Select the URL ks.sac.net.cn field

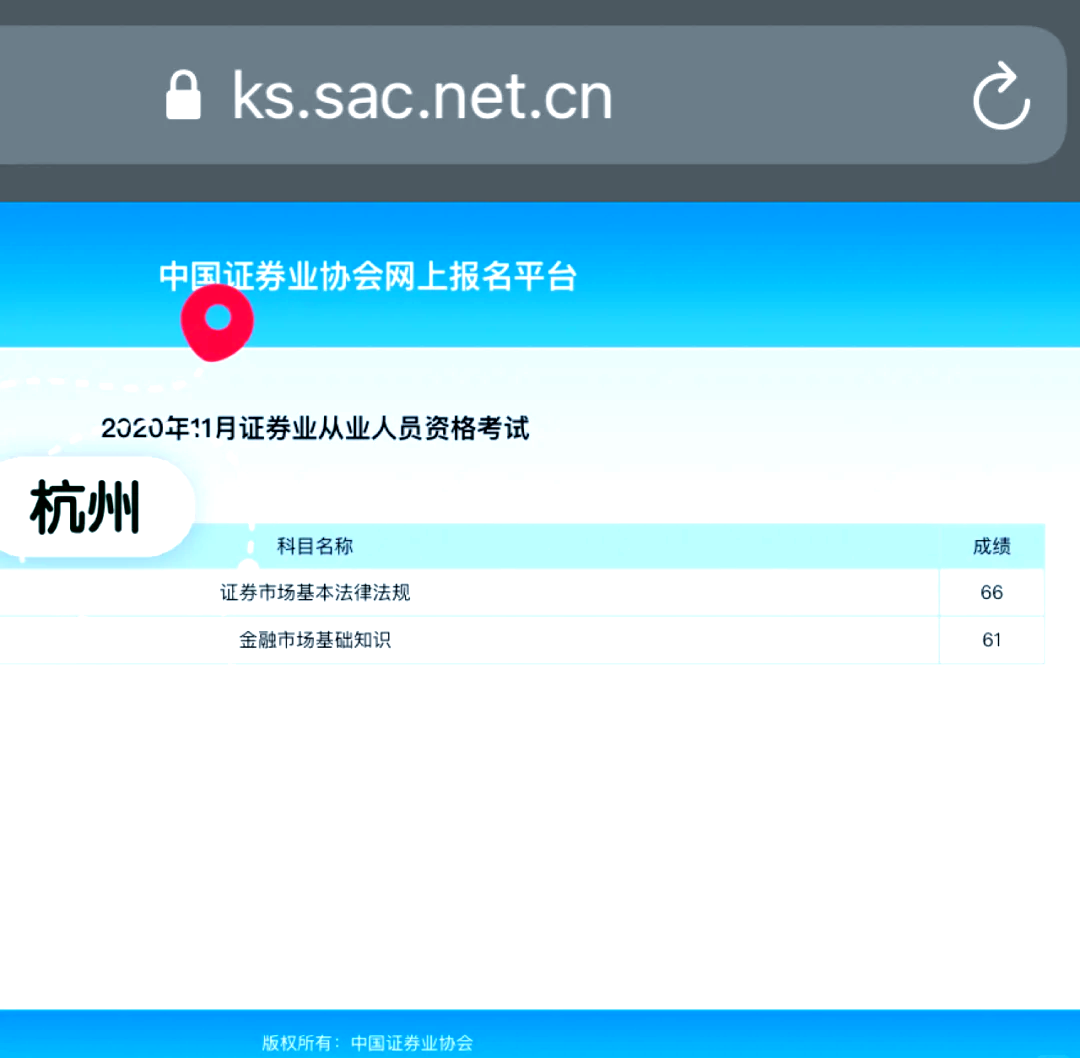coord(420,95)
